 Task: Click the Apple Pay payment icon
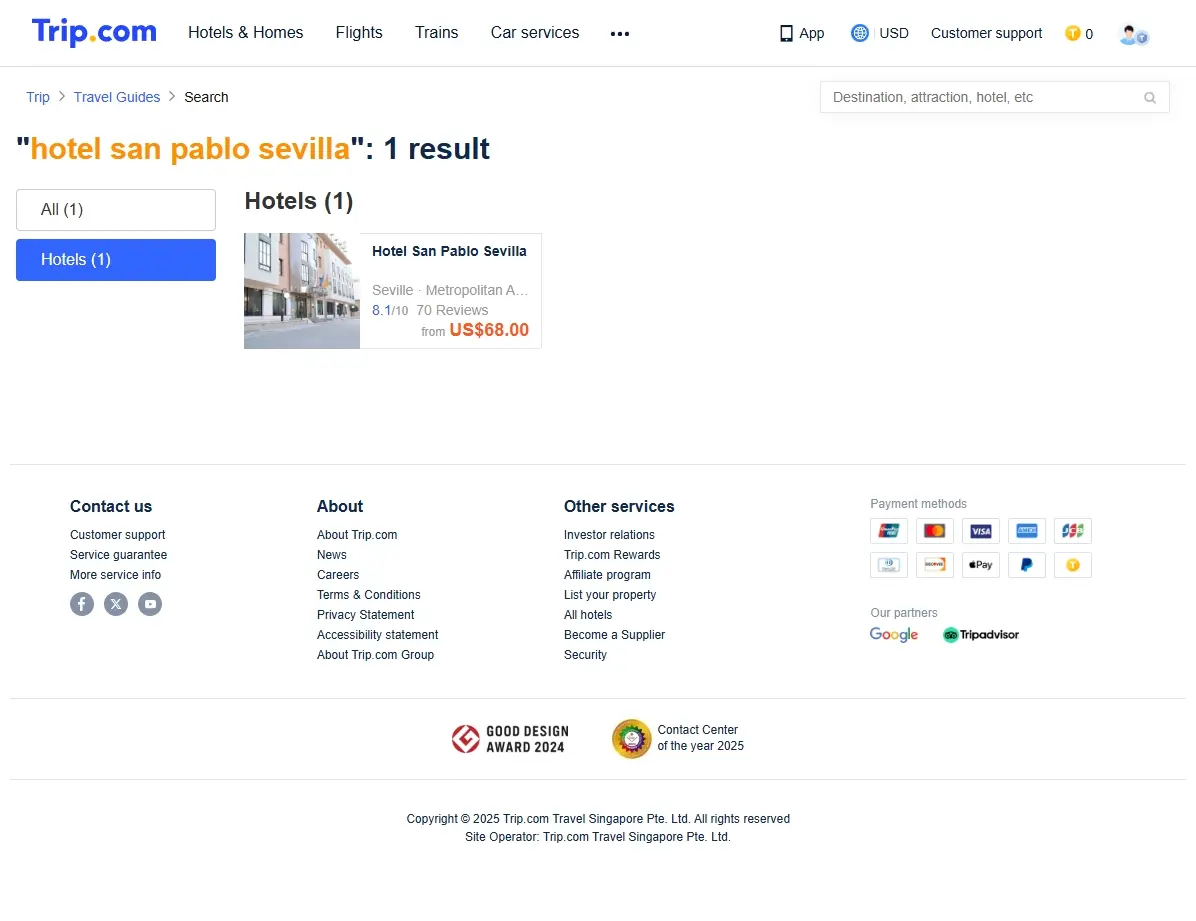pos(981,565)
